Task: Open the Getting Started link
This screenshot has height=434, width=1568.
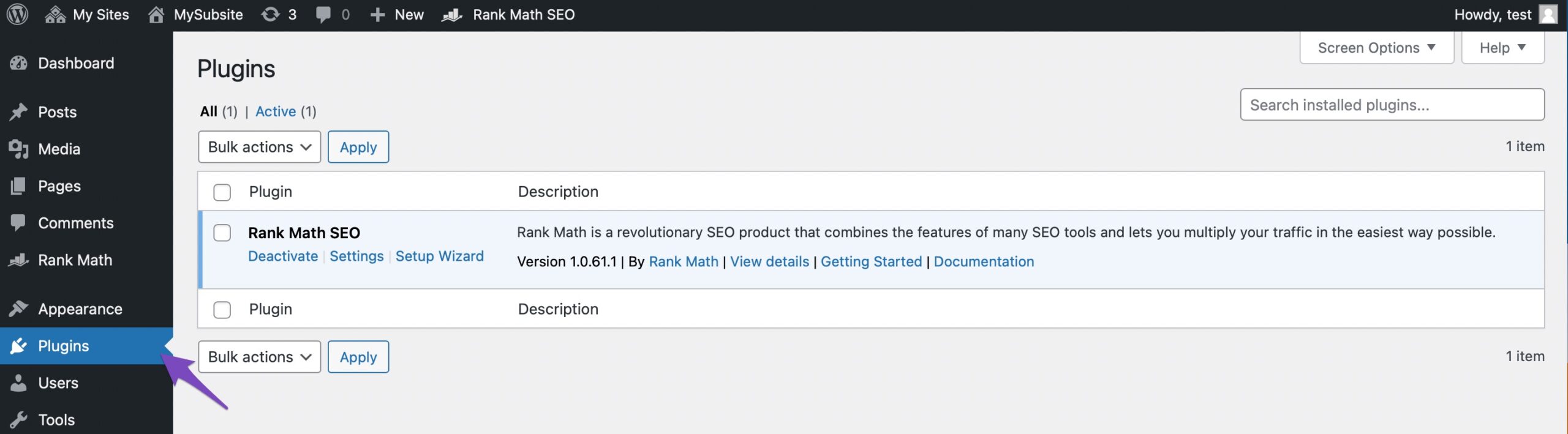Action: (x=871, y=261)
